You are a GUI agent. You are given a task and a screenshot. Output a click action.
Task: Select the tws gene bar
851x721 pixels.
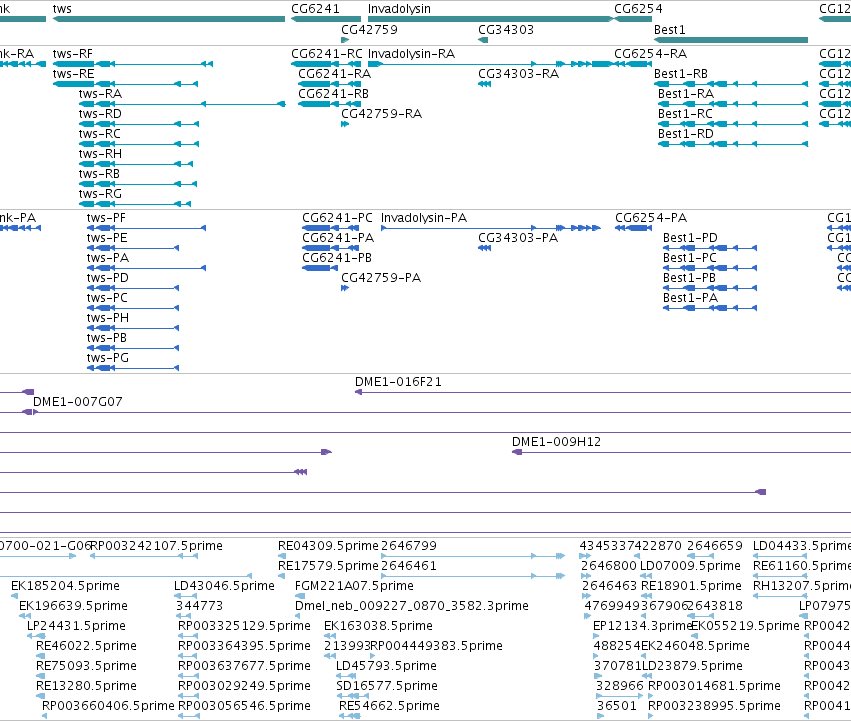[169, 19]
